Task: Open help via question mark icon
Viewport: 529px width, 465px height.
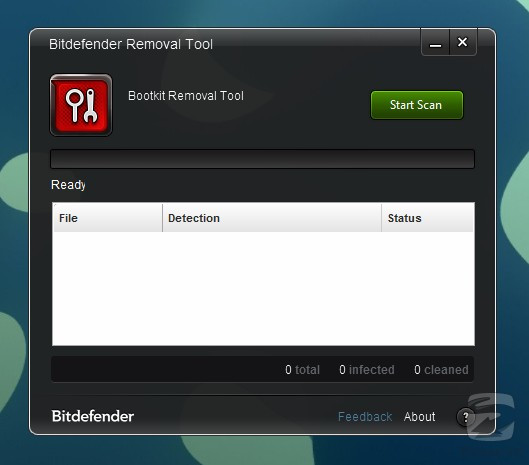Action: 465,417
